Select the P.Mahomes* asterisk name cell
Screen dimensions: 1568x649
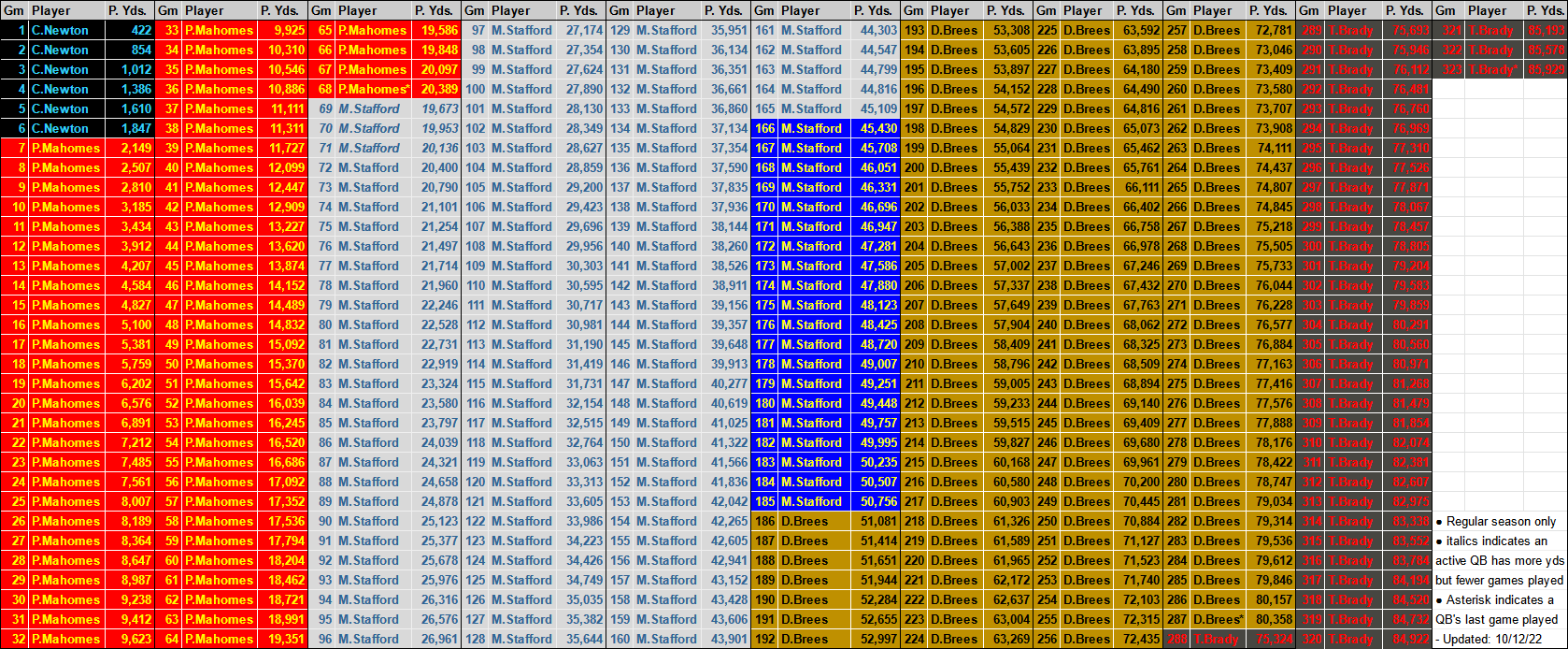tap(373, 89)
